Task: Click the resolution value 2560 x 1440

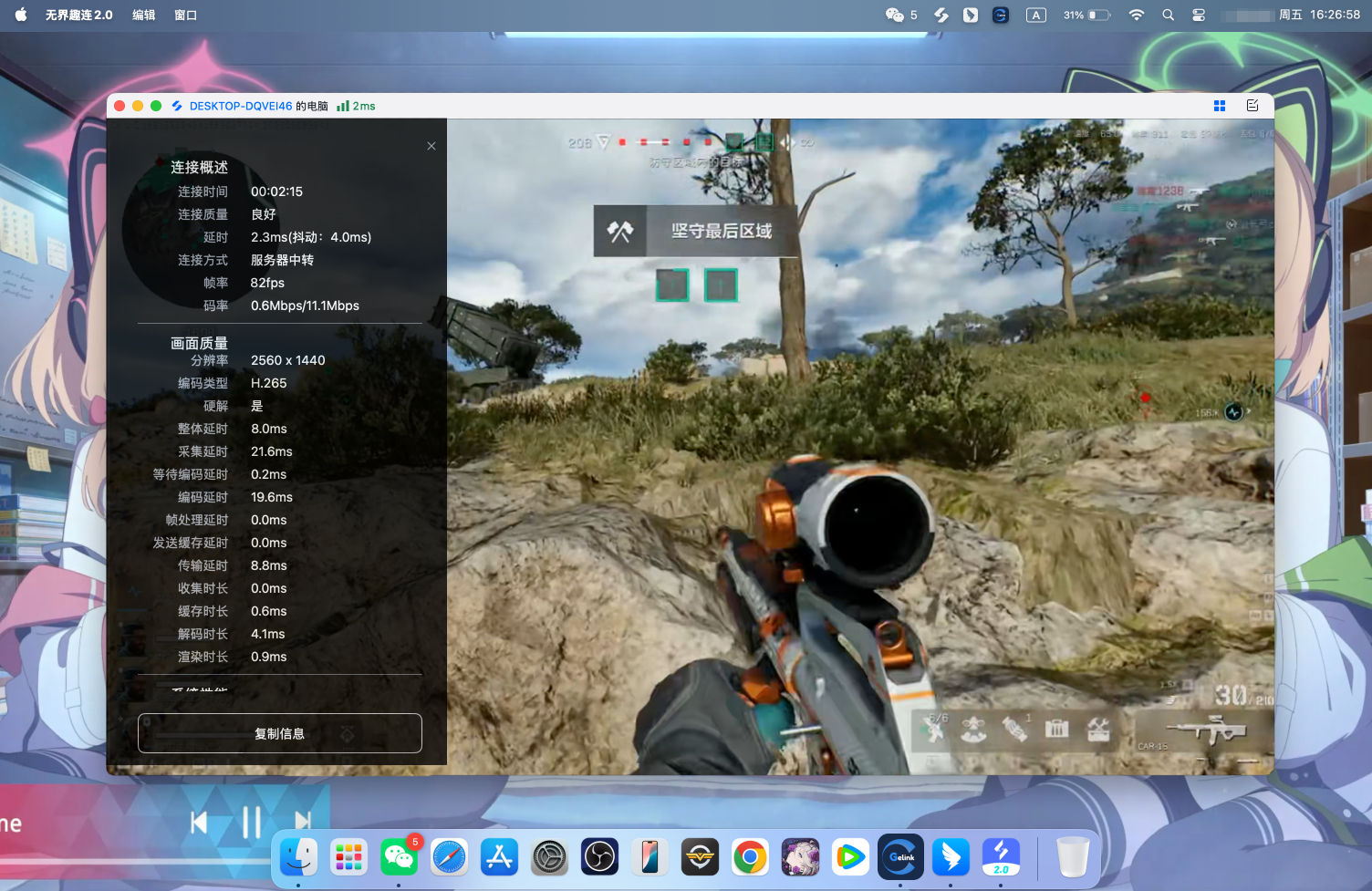Action: 288,360
